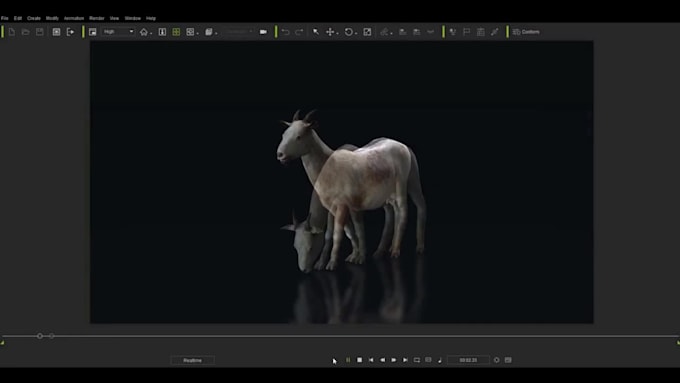Click the Open Project folder icon
Viewport: 680px width, 383px height.
pos(26,32)
